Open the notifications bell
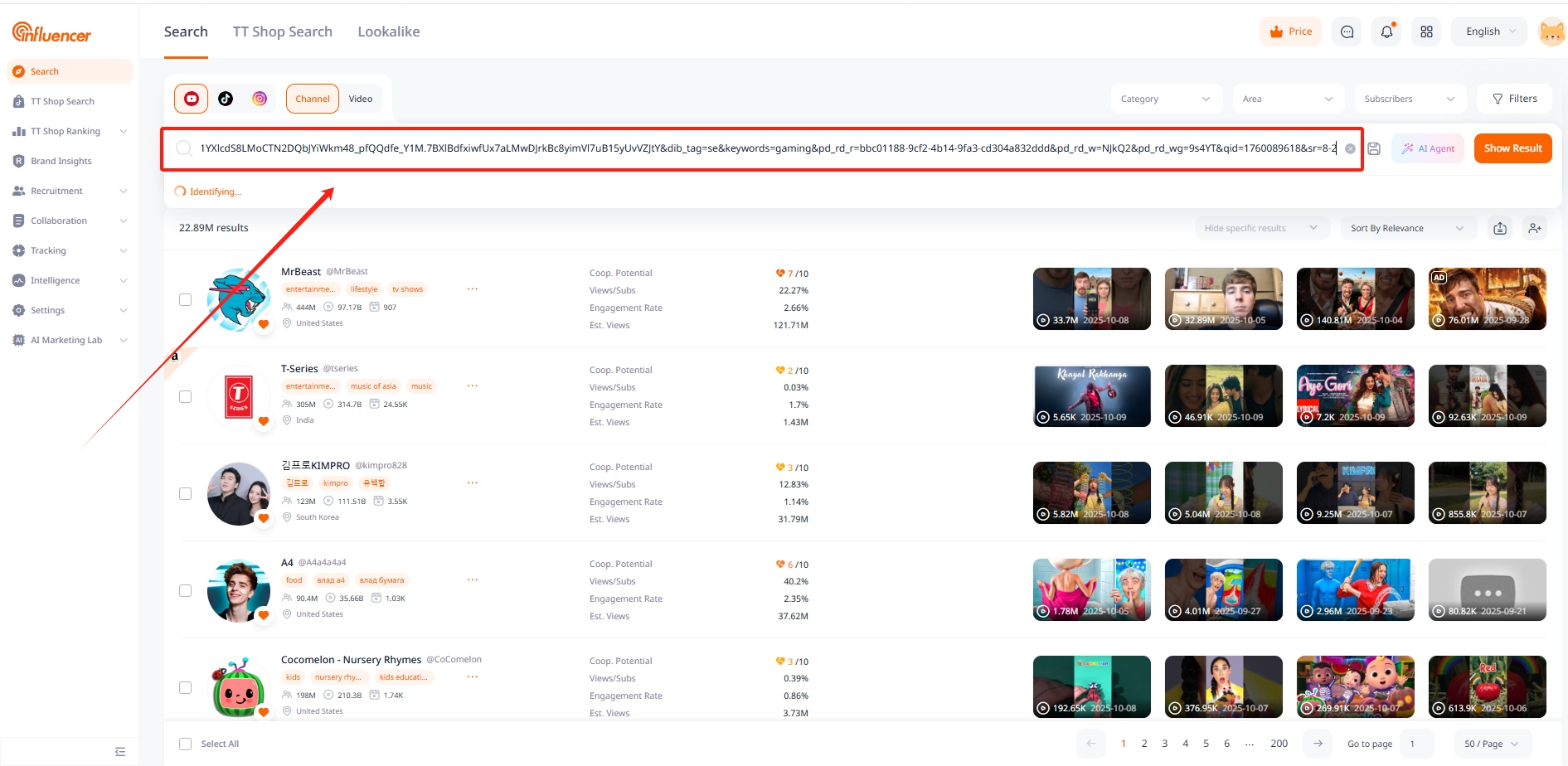1568x766 pixels. point(1386,32)
